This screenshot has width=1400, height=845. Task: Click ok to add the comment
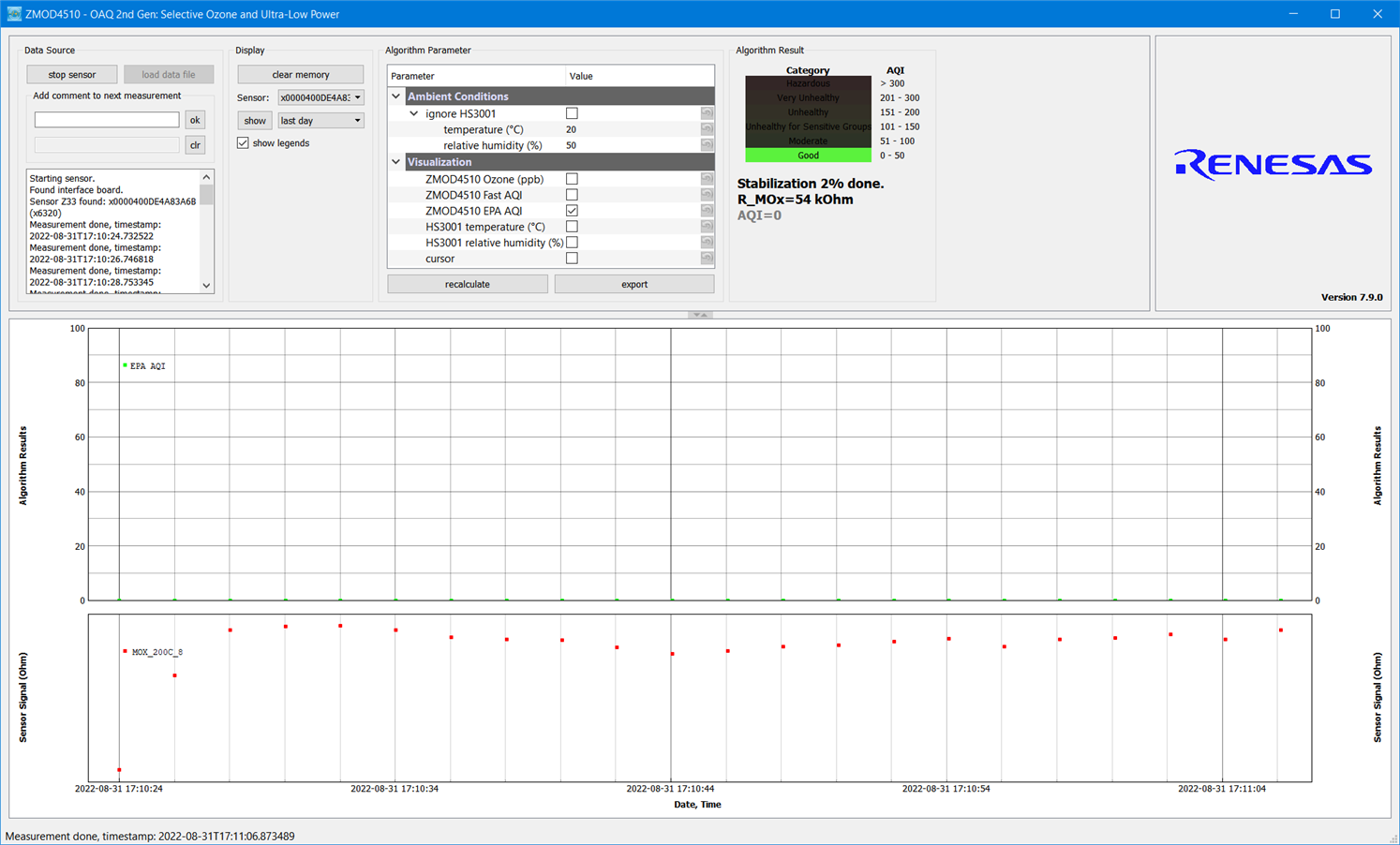(x=195, y=120)
